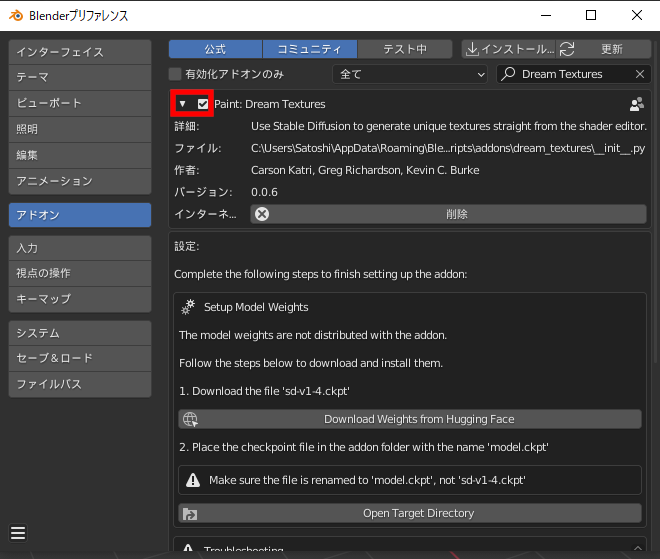Click the globe icon on Download Weights button

[x=190, y=419]
